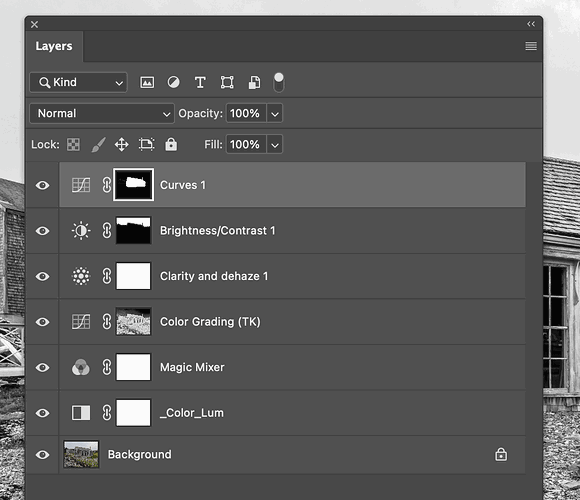Hide the Background layer

click(x=43, y=455)
